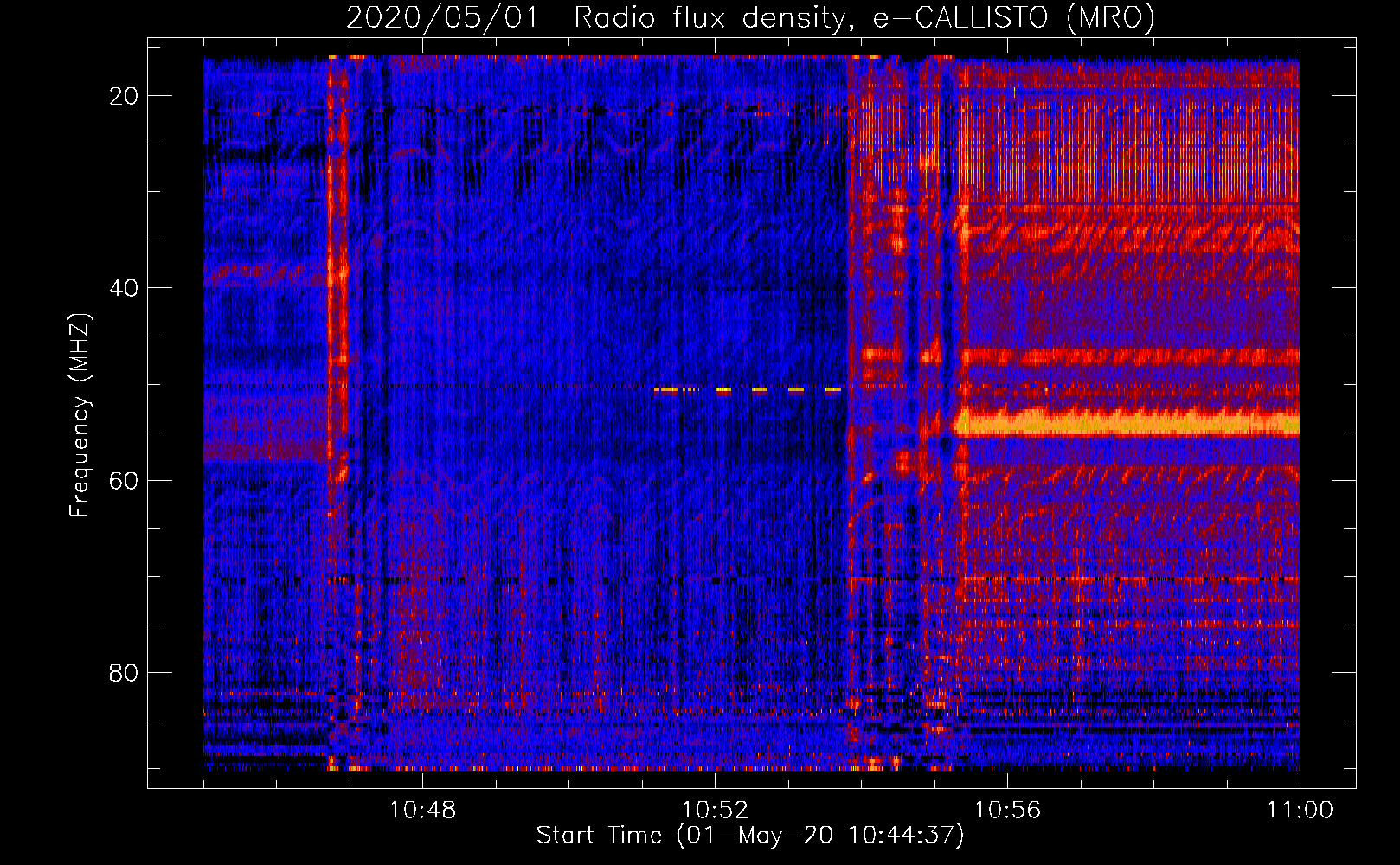
Task: Click the 10:56 time tick label
Action: [1007, 810]
